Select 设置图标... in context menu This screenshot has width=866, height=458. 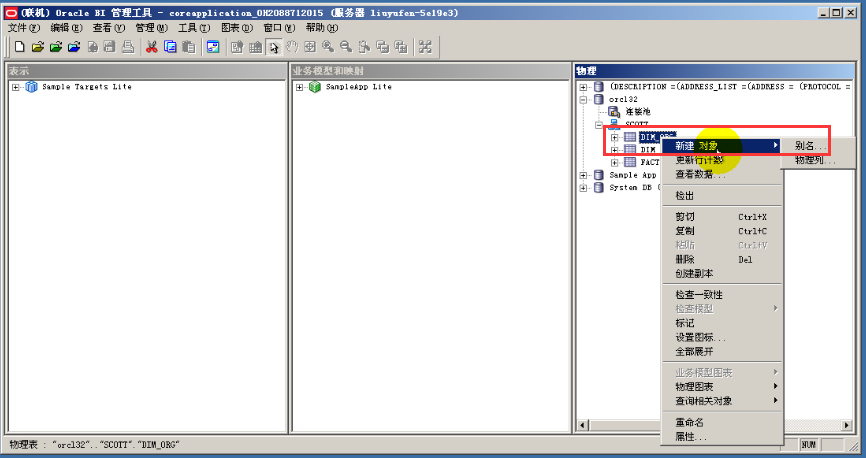click(722, 337)
